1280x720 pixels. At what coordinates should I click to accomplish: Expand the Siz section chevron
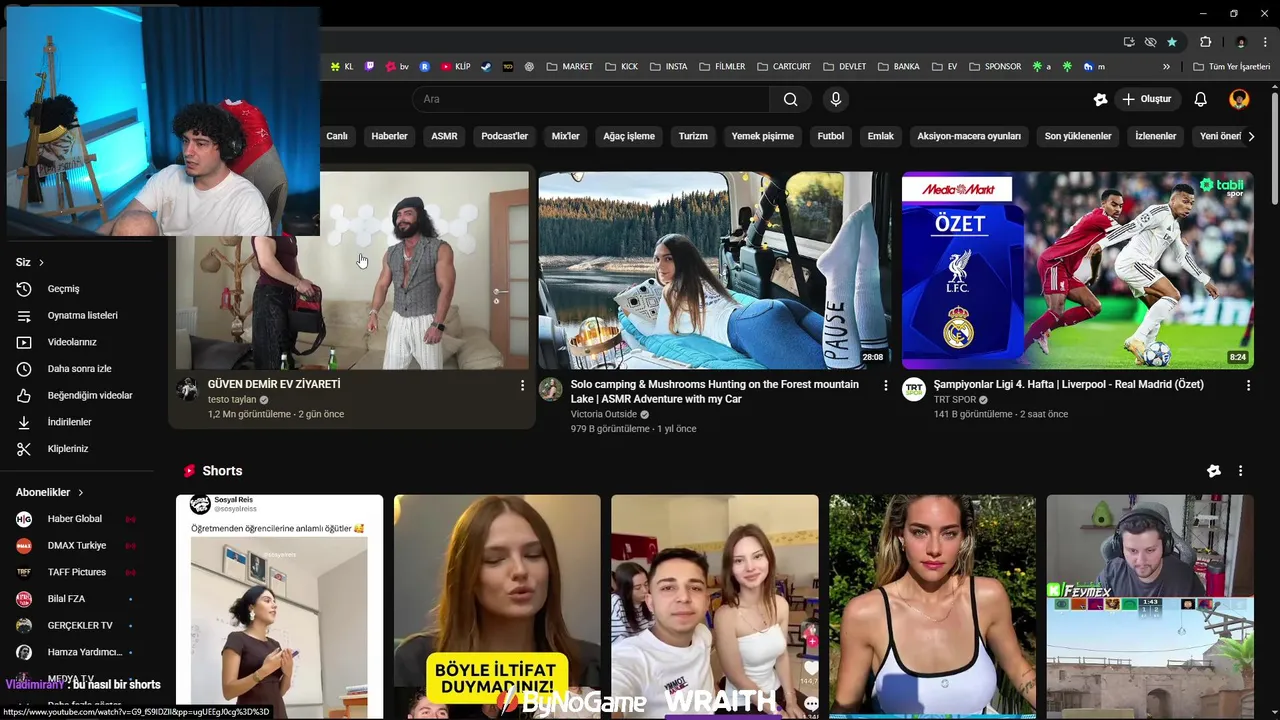click(41, 262)
